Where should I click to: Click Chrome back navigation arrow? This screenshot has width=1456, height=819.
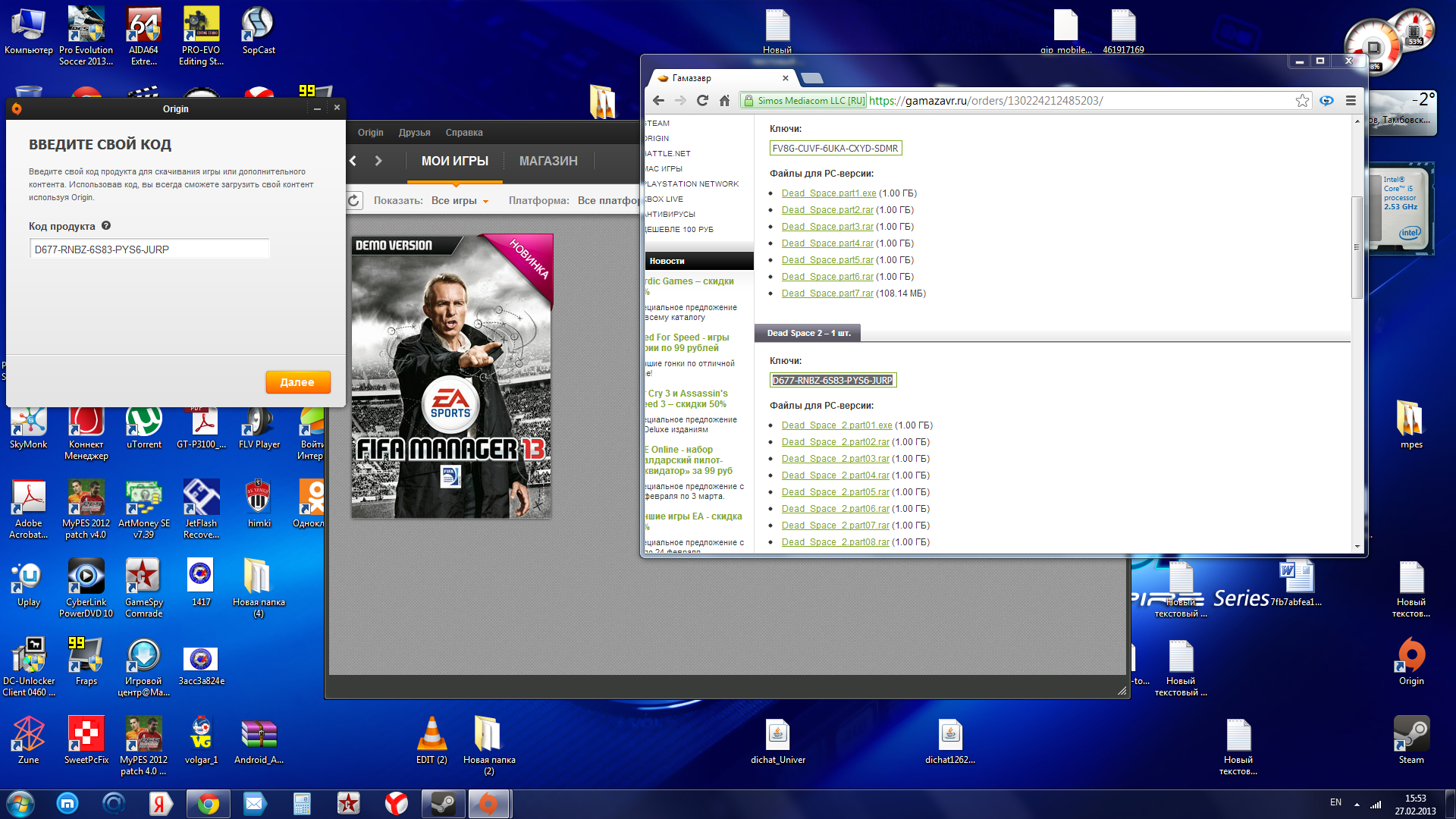tap(658, 100)
